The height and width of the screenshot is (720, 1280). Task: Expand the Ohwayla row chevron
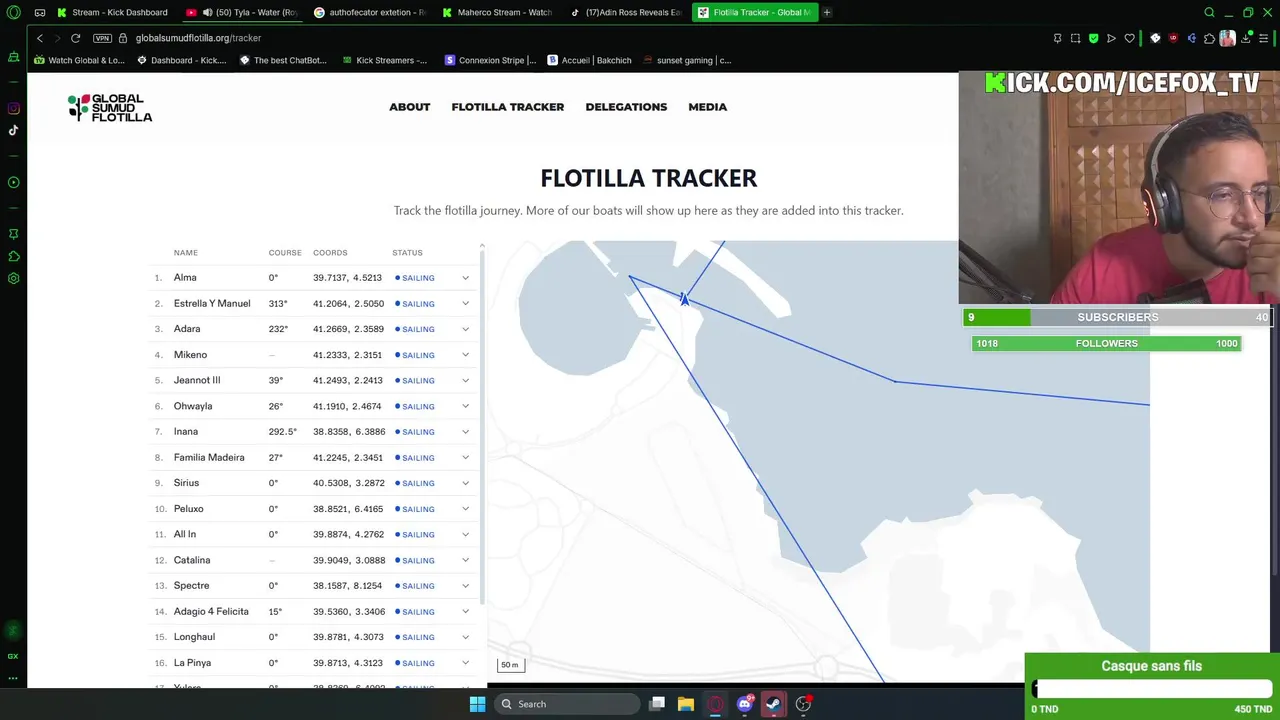(x=465, y=406)
